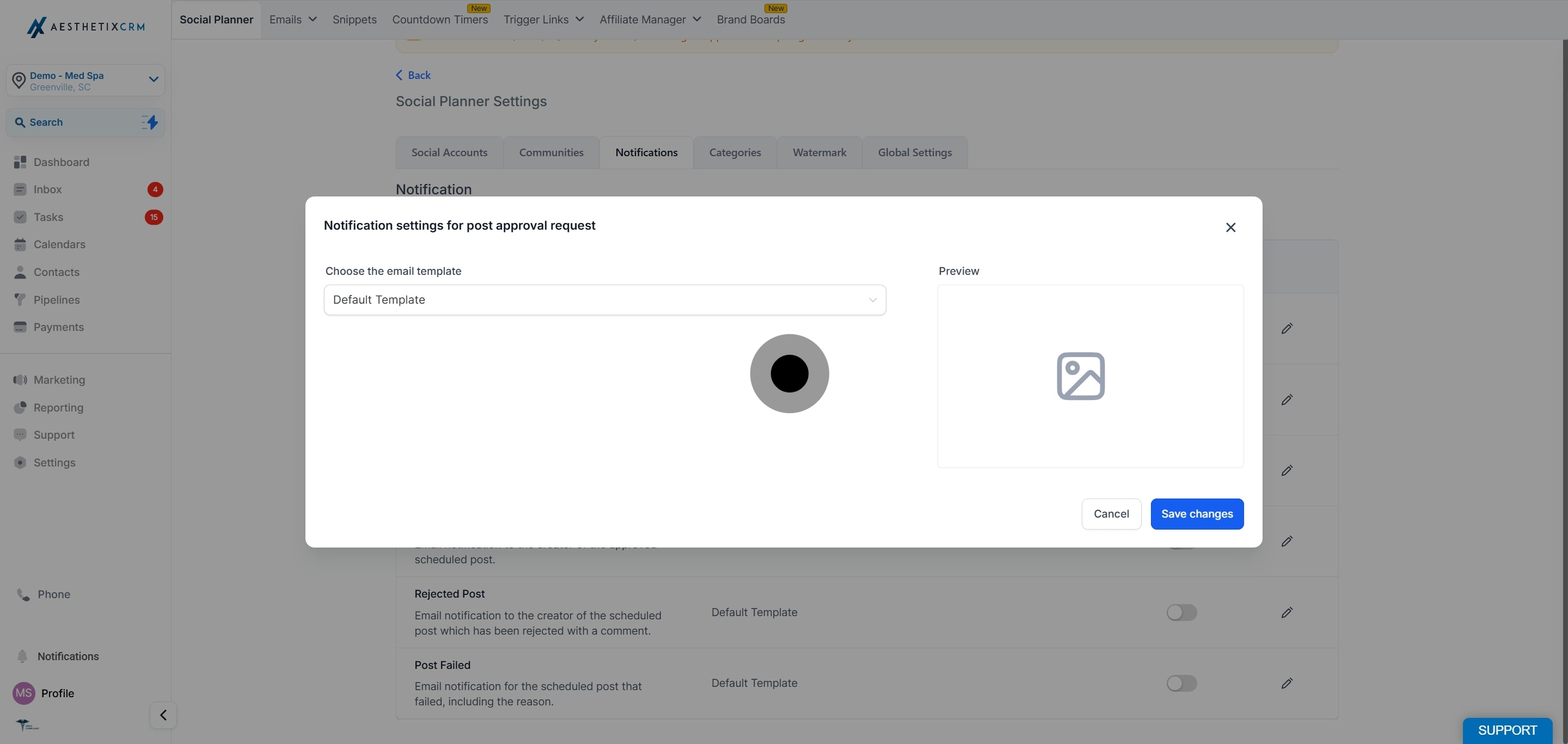
Task: Click the Notifications bell icon in sidebar
Action: (22, 656)
